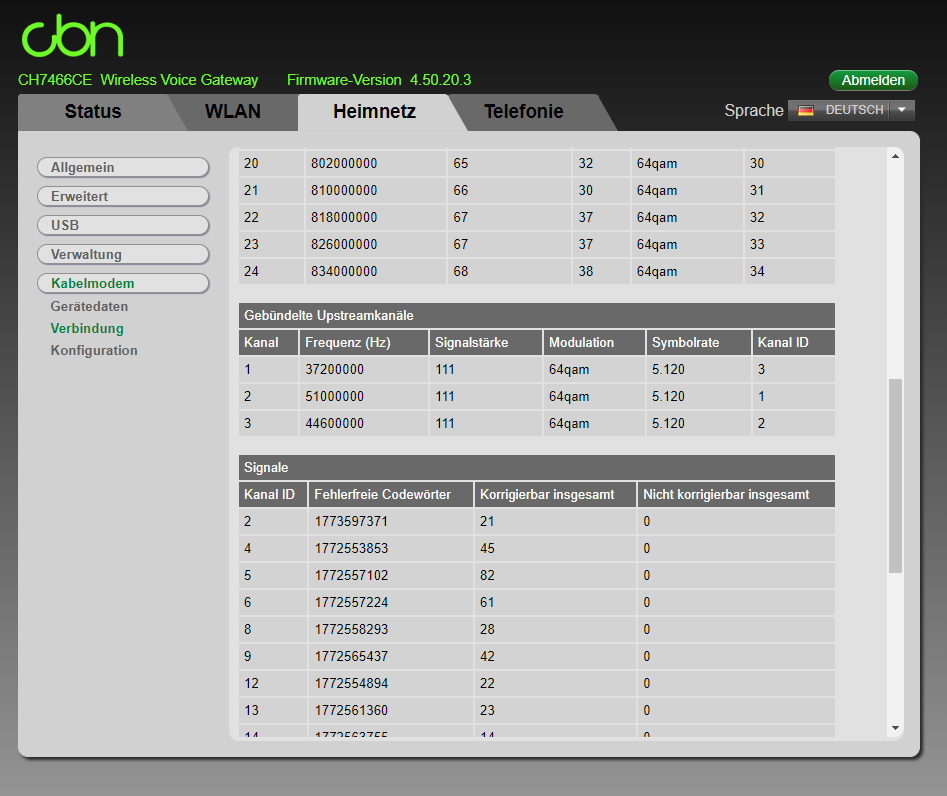Image resolution: width=947 pixels, height=796 pixels.
Task: Click the Symbolrate column header
Action: click(699, 342)
